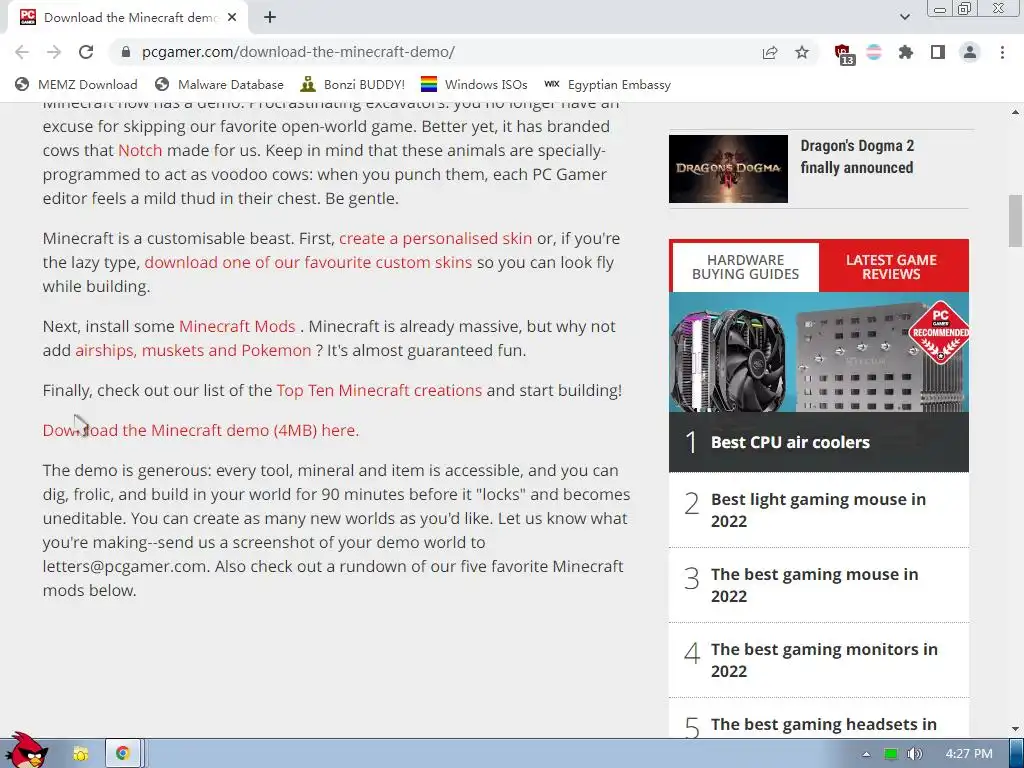Bookmark this page with star icon
This screenshot has height=768, width=1024.
[802, 52]
